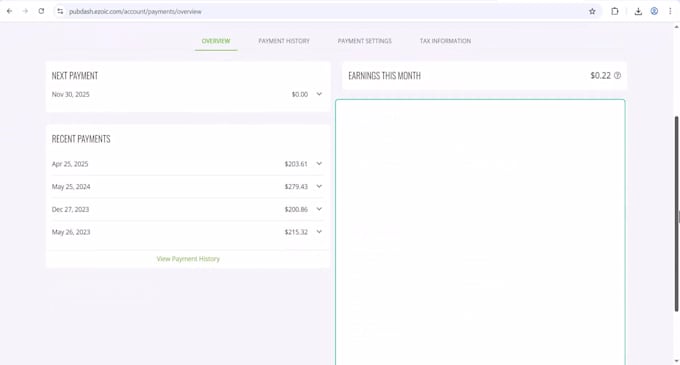Viewport: 680px width, 365px height.
Task: Open the Payment Settings tab
Action: (365, 41)
